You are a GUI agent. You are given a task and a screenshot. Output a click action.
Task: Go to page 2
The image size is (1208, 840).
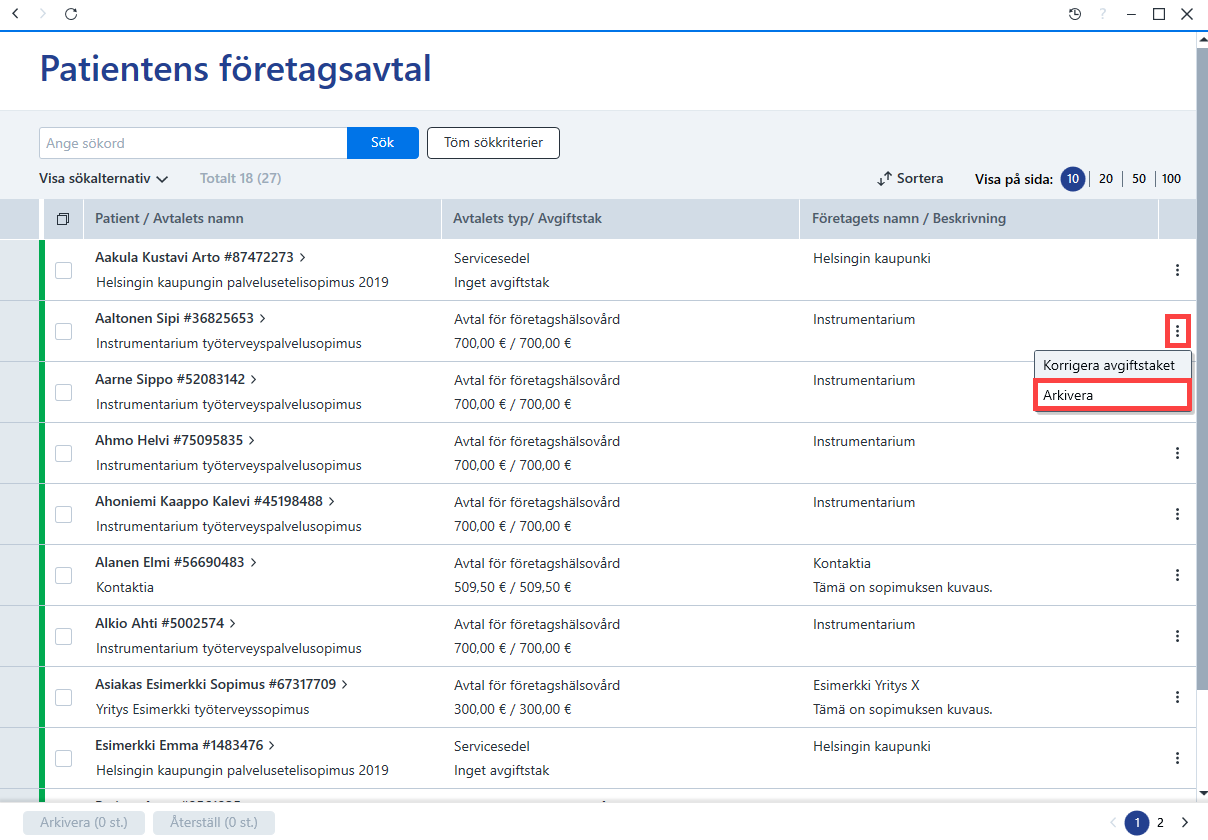point(1161,823)
